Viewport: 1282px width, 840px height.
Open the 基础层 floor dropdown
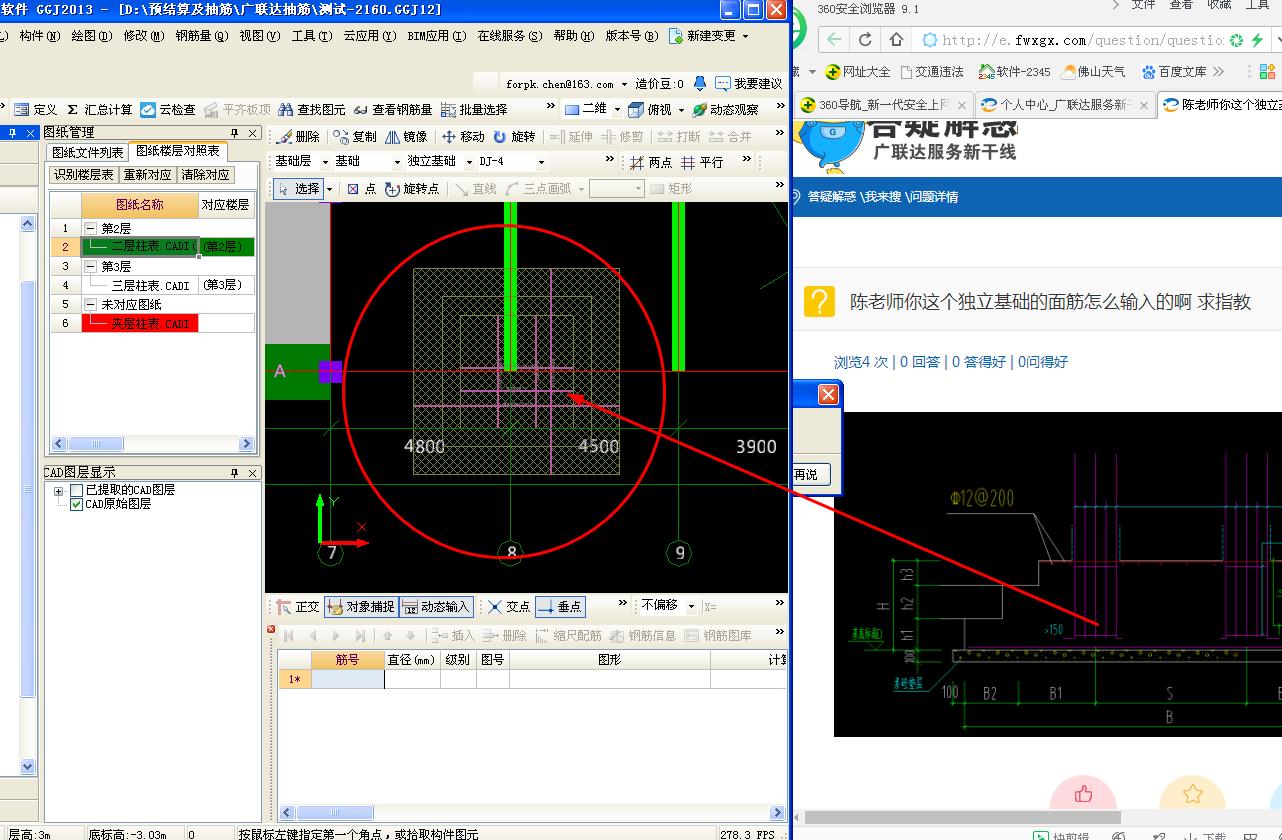click(323, 162)
